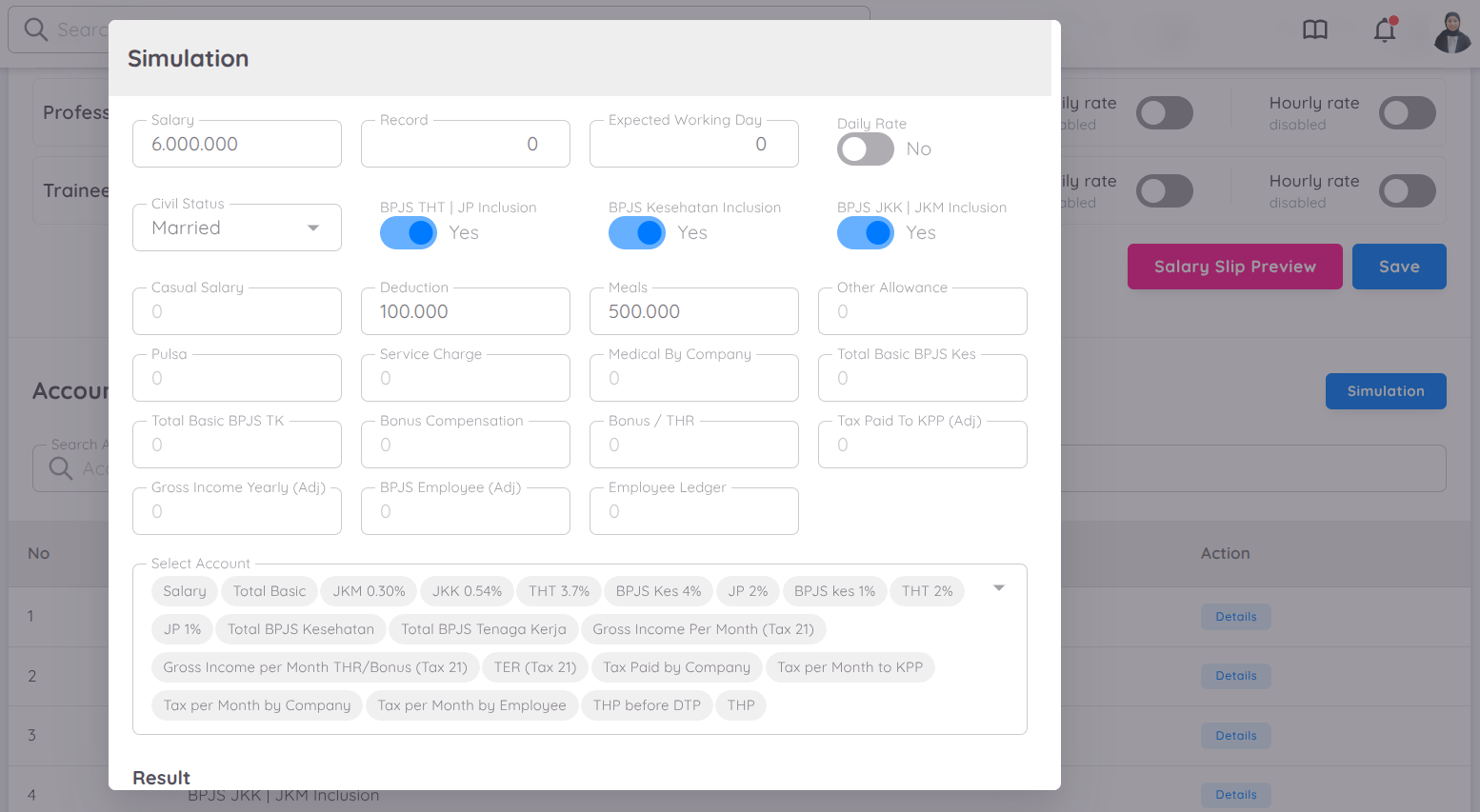Click the notification bell icon
This screenshot has height=812, width=1480.
coord(1385,30)
